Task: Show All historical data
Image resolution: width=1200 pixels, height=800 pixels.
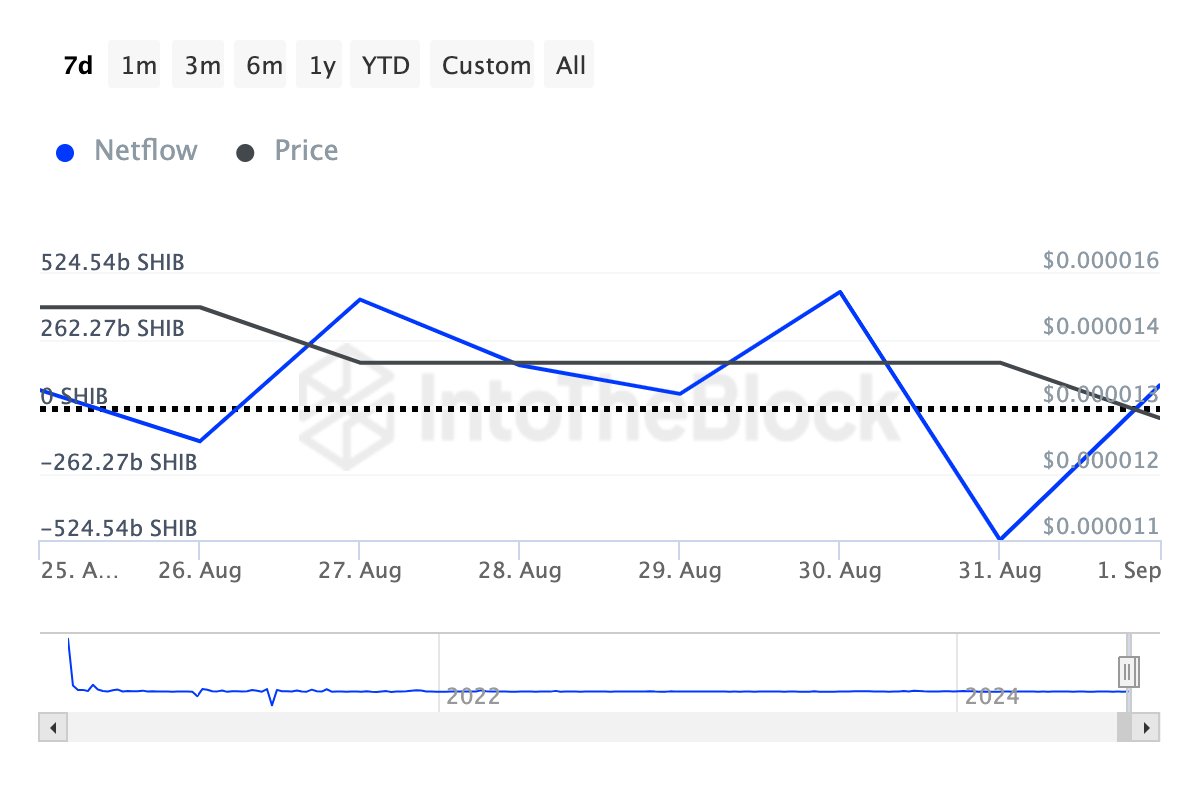Action: 571,66
